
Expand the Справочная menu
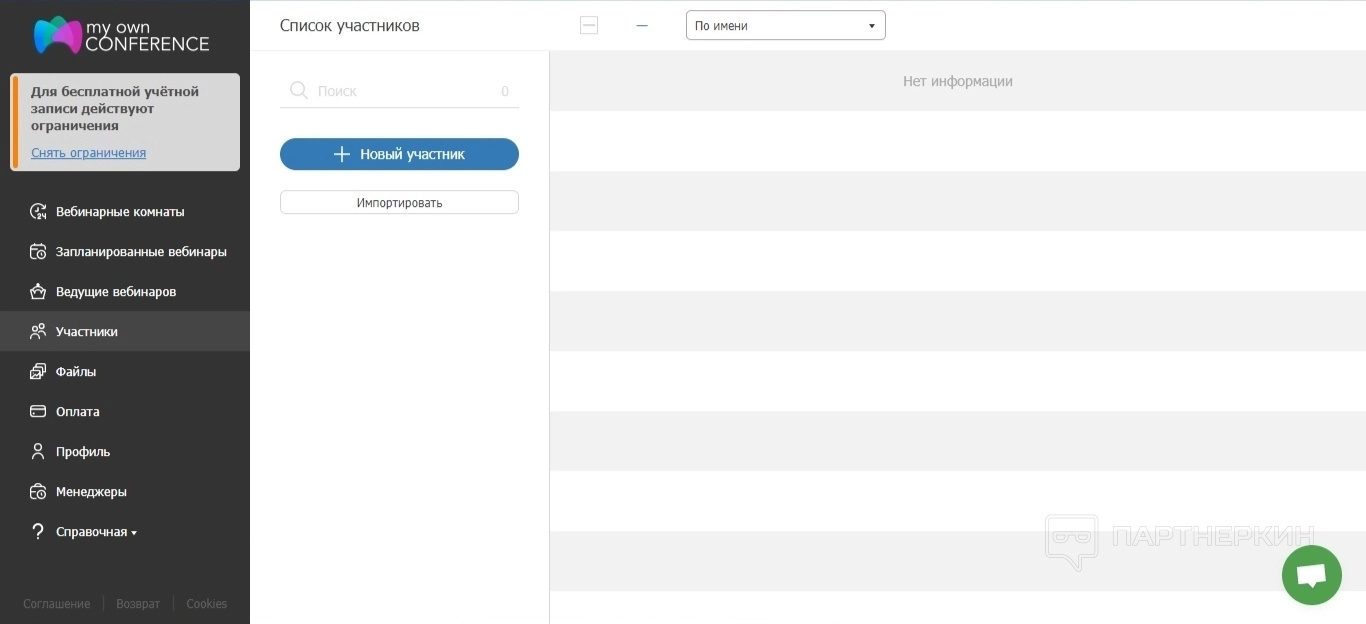coord(95,532)
